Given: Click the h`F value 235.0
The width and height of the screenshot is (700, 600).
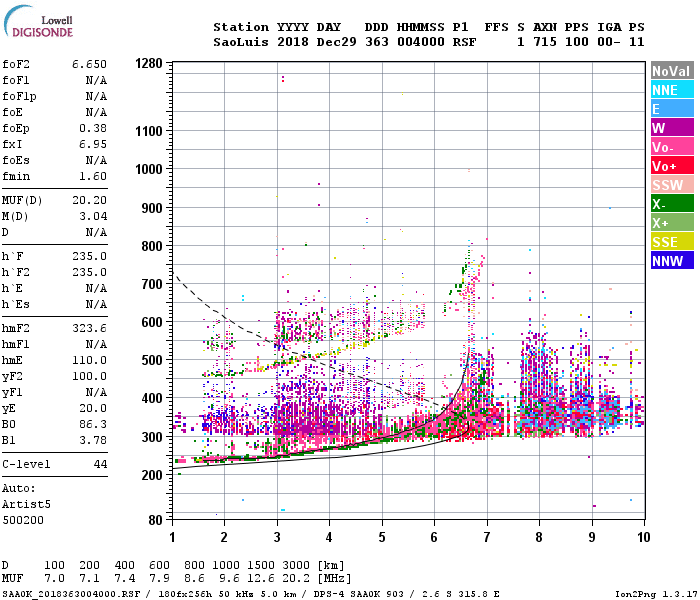Looking at the screenshot, I should tap(89, 256).
